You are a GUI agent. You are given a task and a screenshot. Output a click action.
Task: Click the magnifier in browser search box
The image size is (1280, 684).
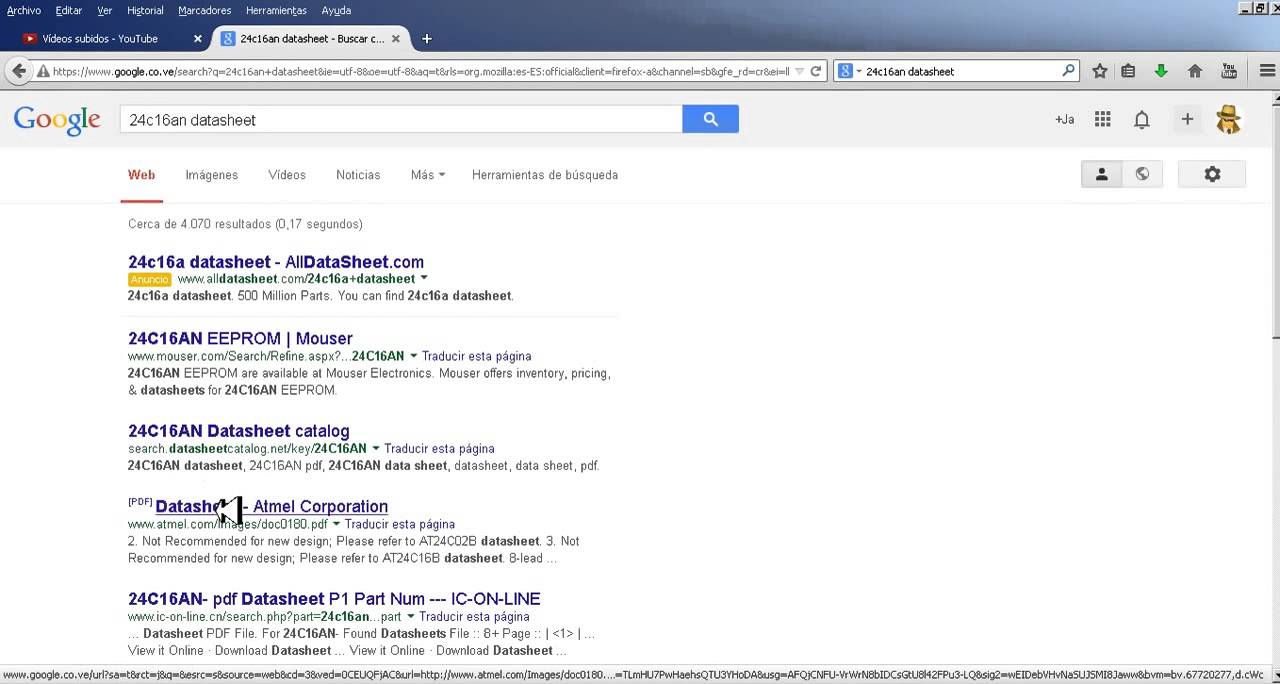pyautogui.click(x=1068, y=71)
